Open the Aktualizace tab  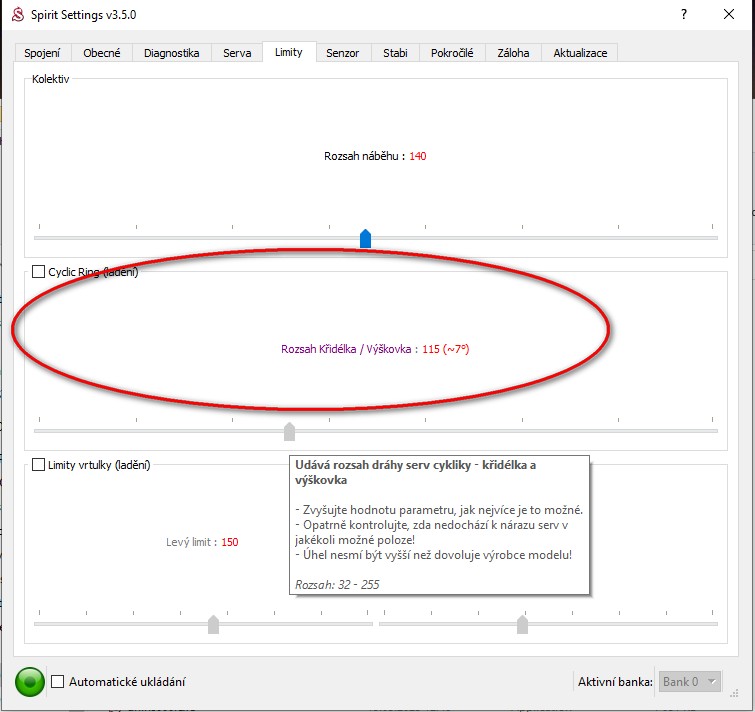pyautogui.click(x=580, y=53)
